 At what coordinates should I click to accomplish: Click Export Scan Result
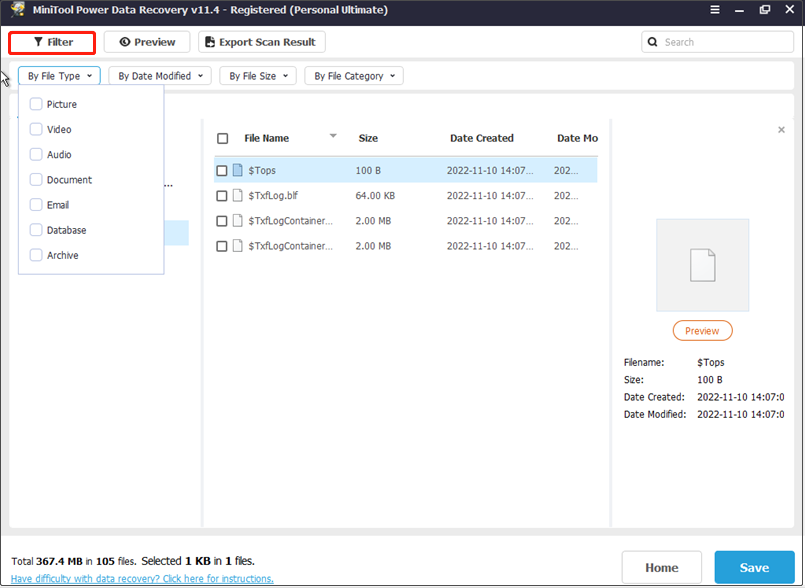coord(262,42)
